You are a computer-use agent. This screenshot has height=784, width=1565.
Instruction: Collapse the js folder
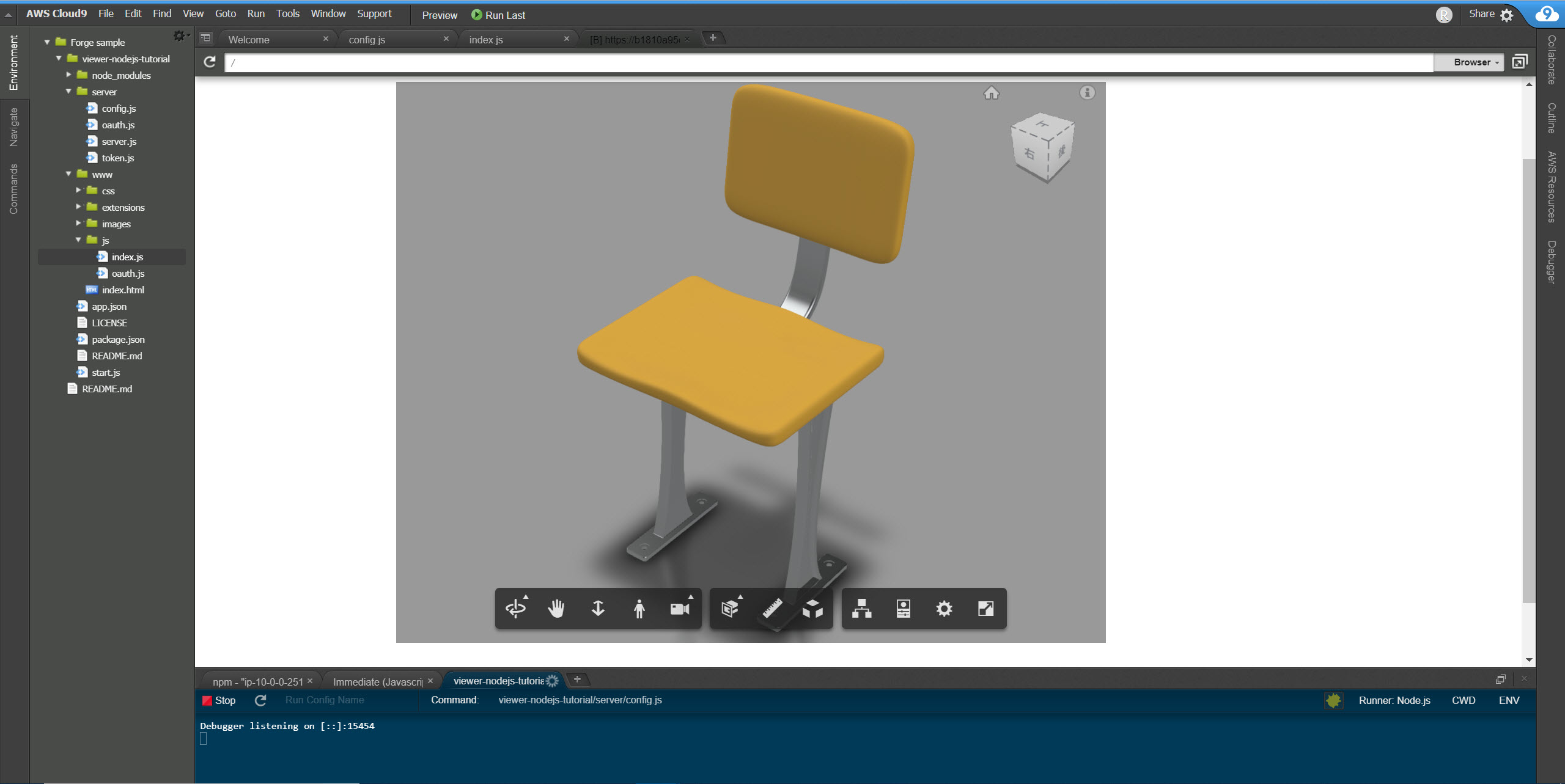pos(78,240)
